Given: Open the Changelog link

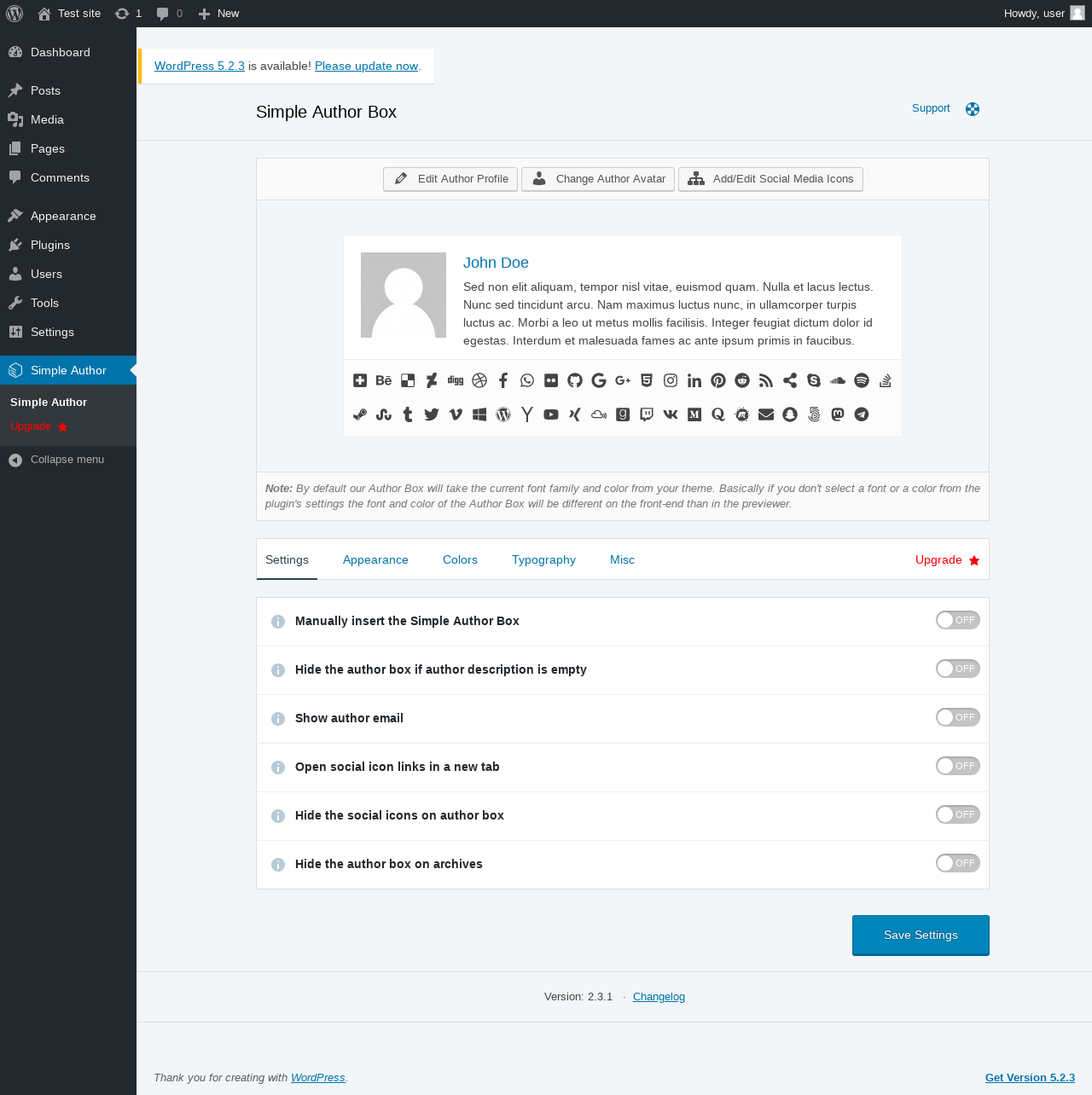Looking at the screenshot, I should [659, 996].
